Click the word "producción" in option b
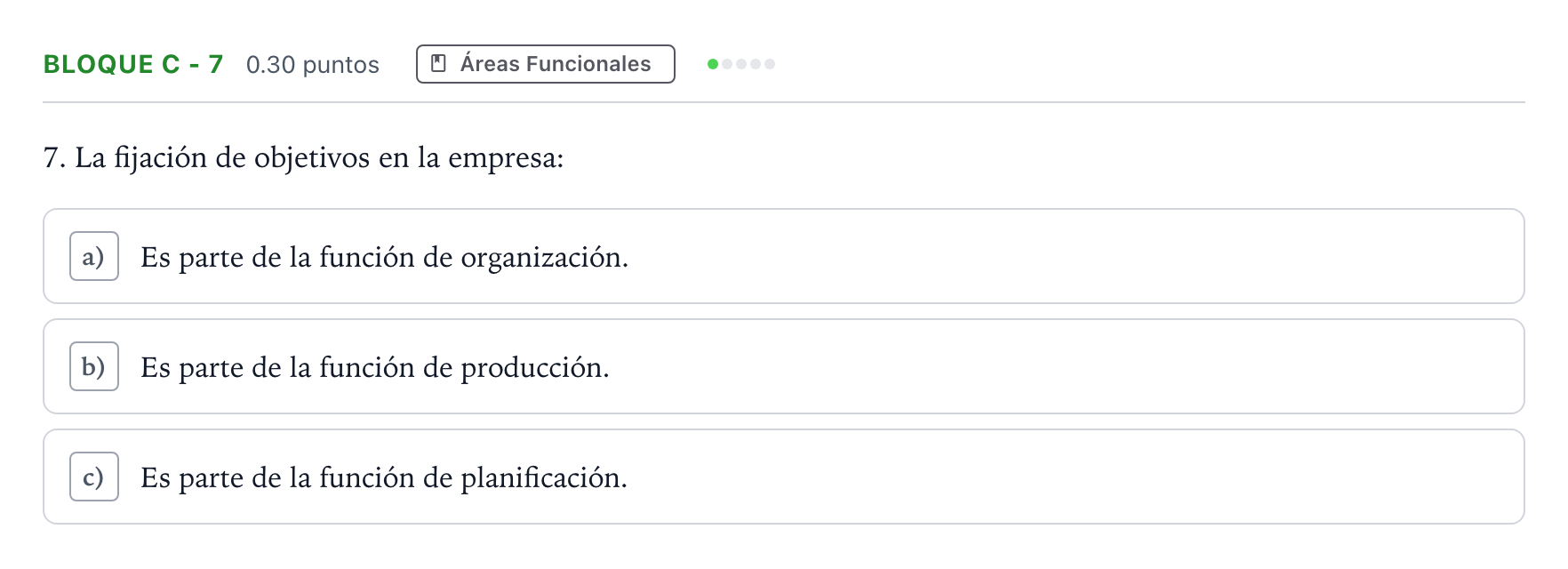Screen dimensions: 1568x569 [x=535, y=368]
